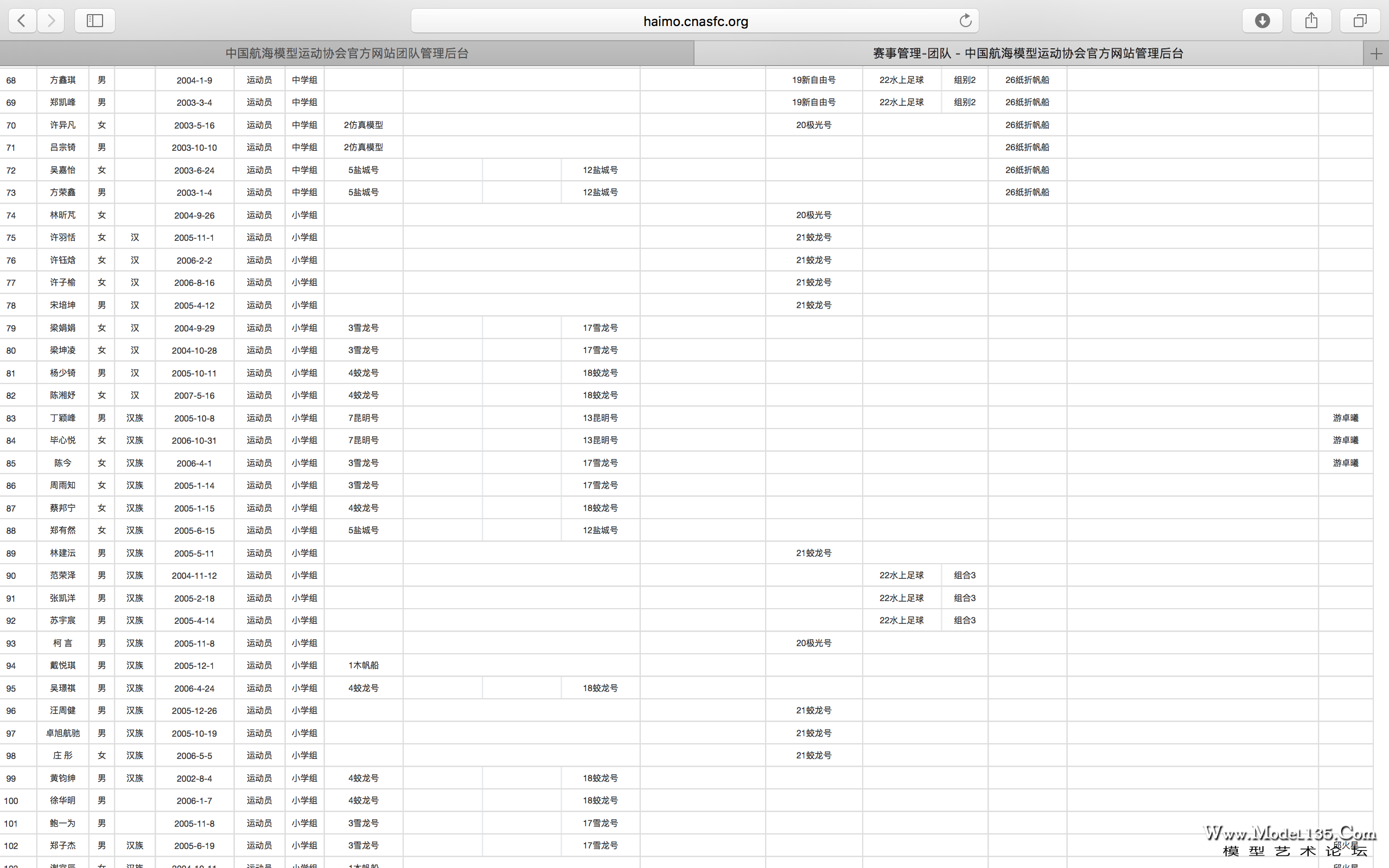1389x868 pixels.
Task: Click 26纸折帆船 in row 73
Action: [x=1027, y=192]
